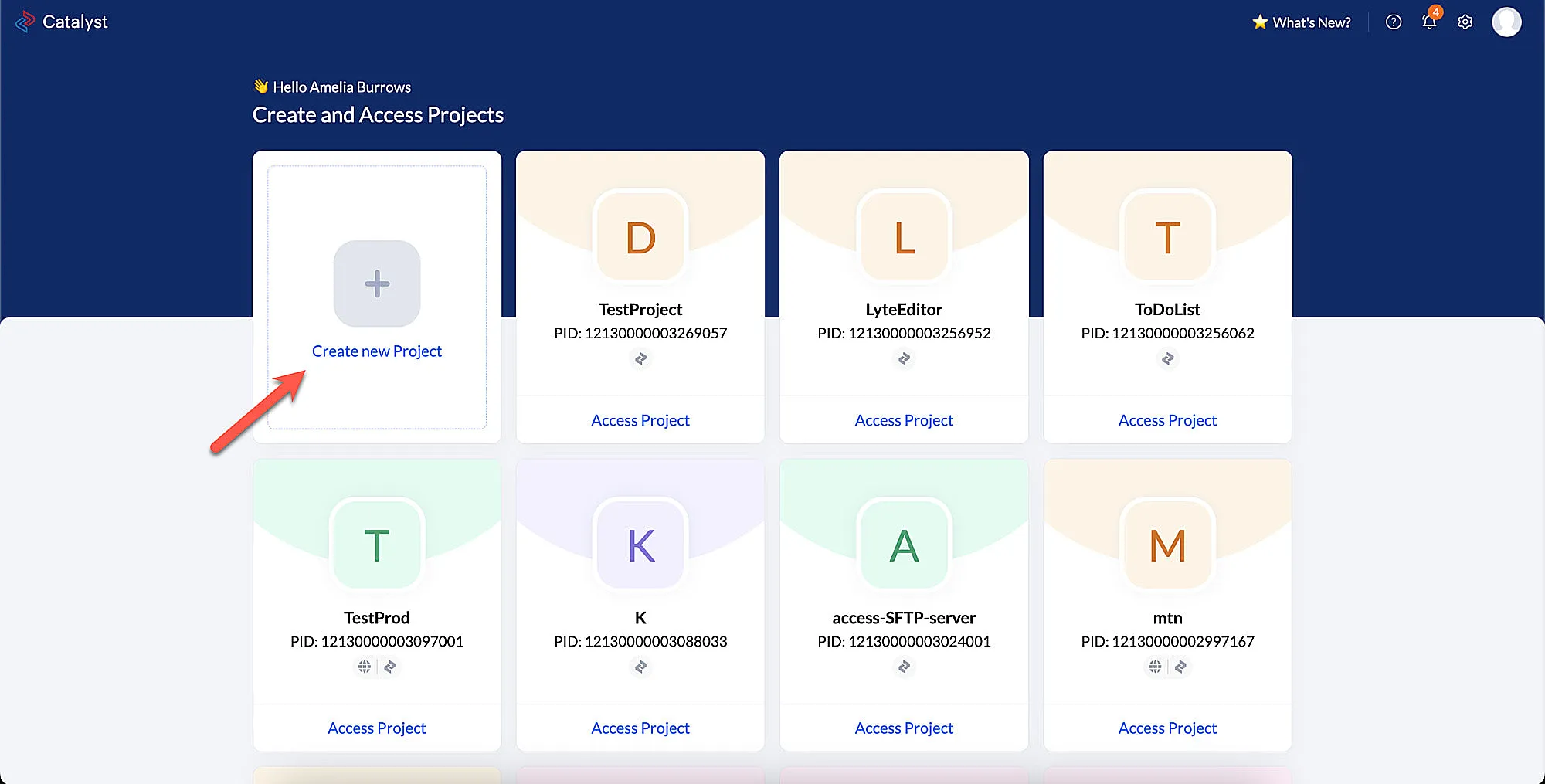Access the TestProject project
The width and height of the screenshot is (1545, 784).
(640, 420)
